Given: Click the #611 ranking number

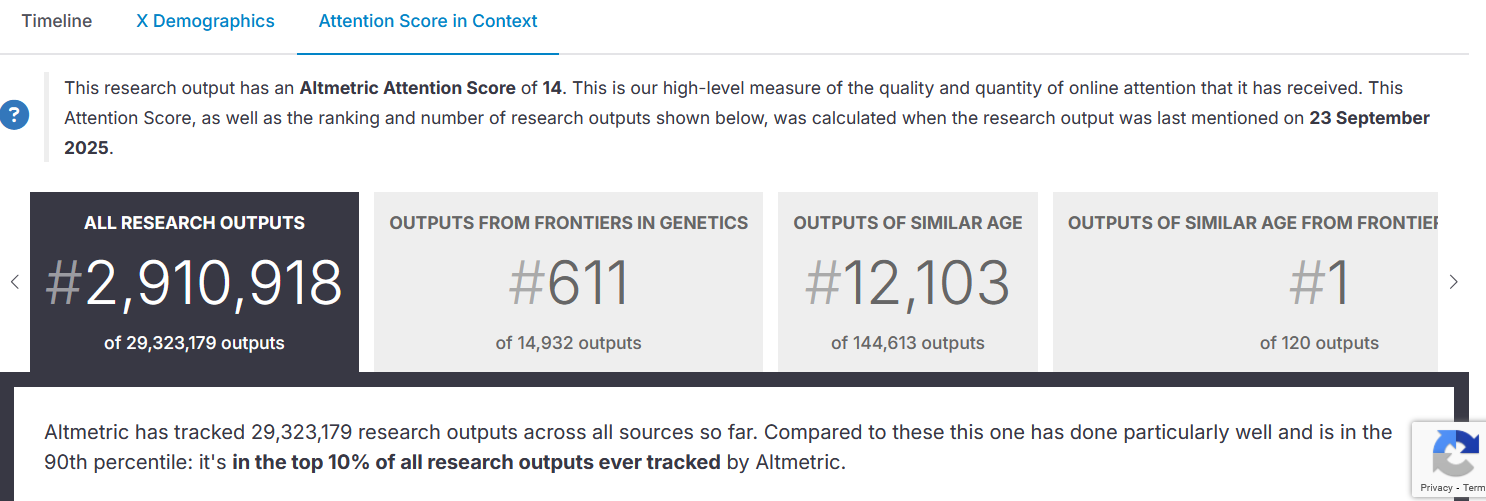Looking at the screenshot, I should [568, 283].
